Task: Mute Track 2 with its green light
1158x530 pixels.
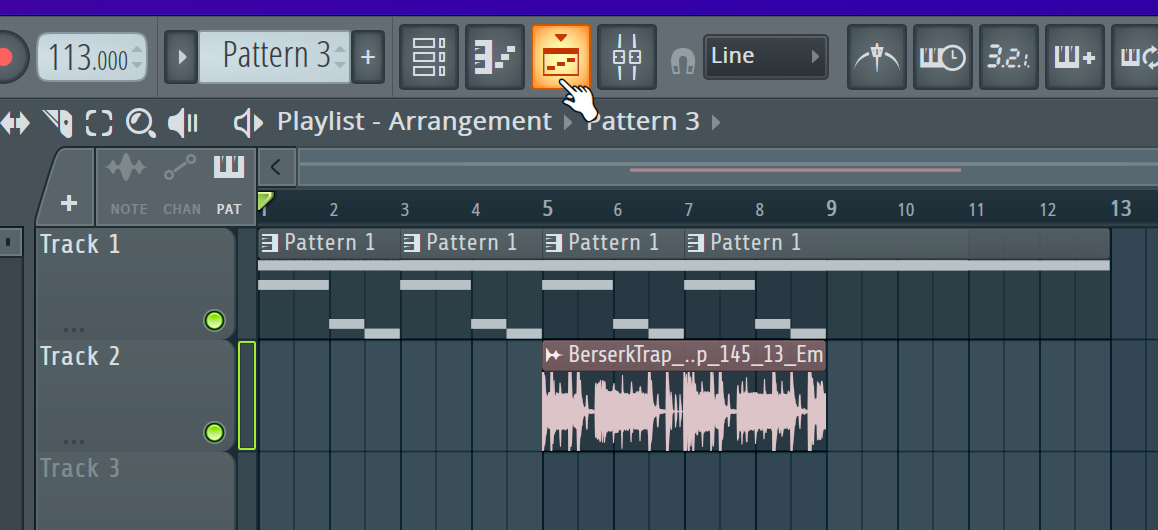Action: tap(214, 432)
